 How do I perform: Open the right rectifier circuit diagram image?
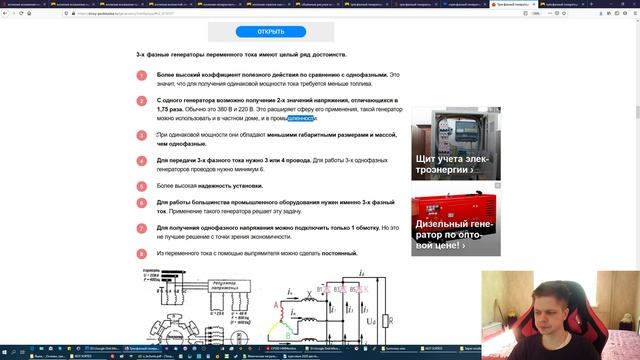pyautogui.click(x=331, y=307)
